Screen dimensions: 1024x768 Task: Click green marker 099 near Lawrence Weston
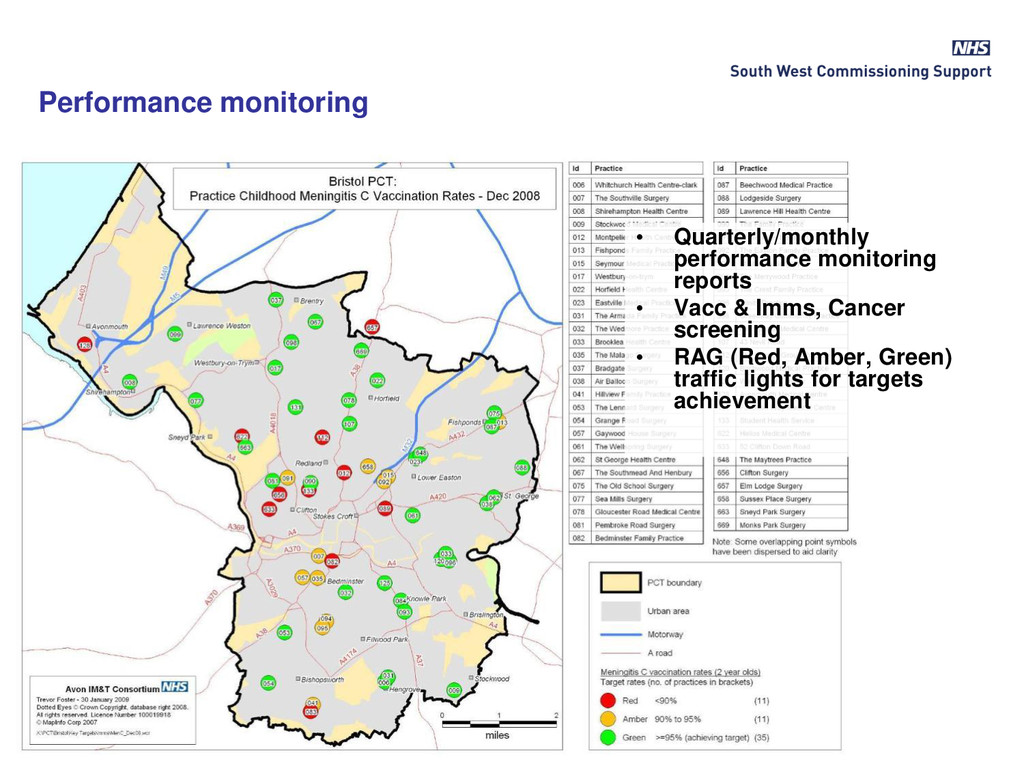(x=174, y=334)
